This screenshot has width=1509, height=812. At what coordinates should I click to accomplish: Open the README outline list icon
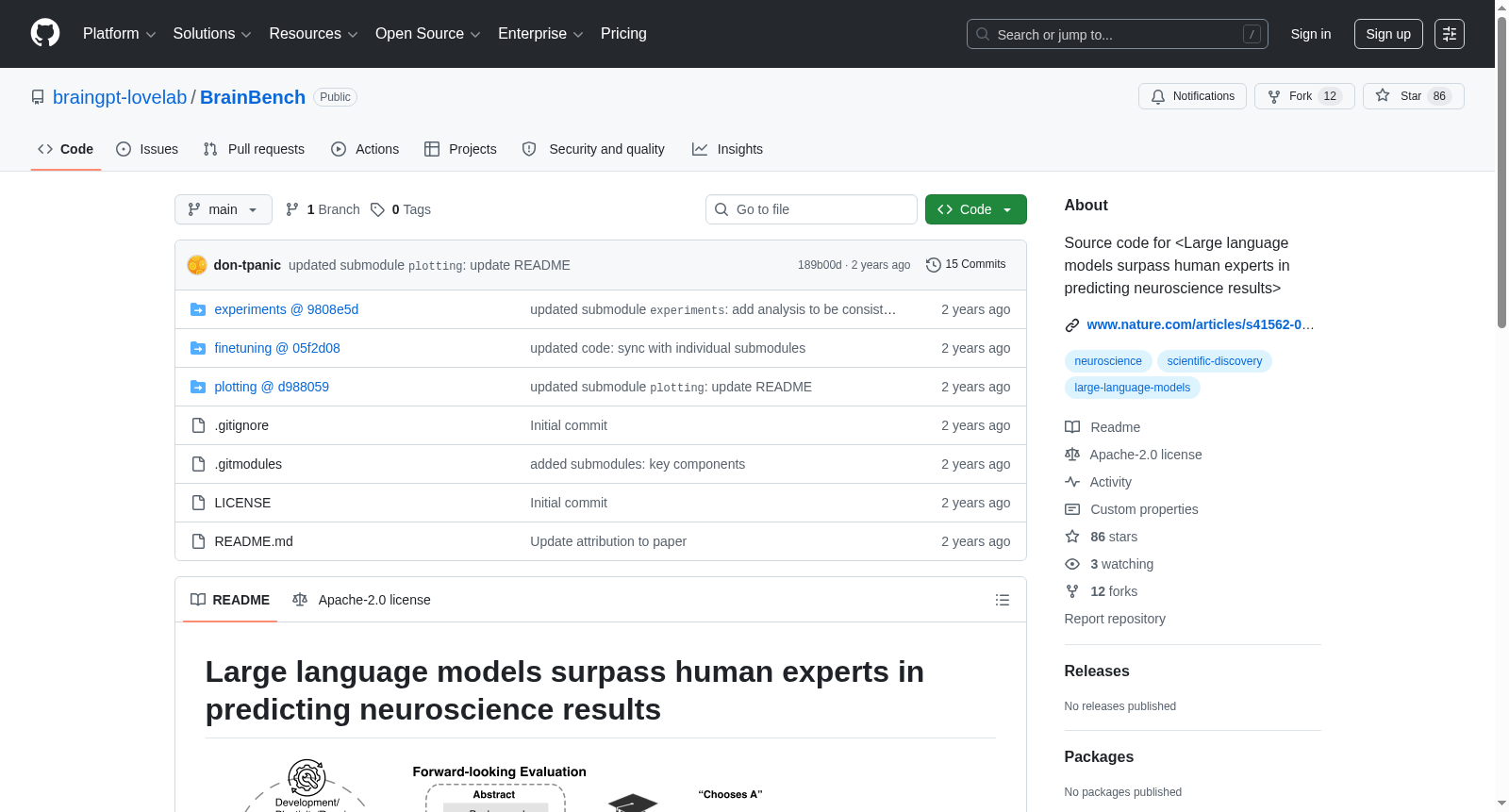click(1003, 600)
